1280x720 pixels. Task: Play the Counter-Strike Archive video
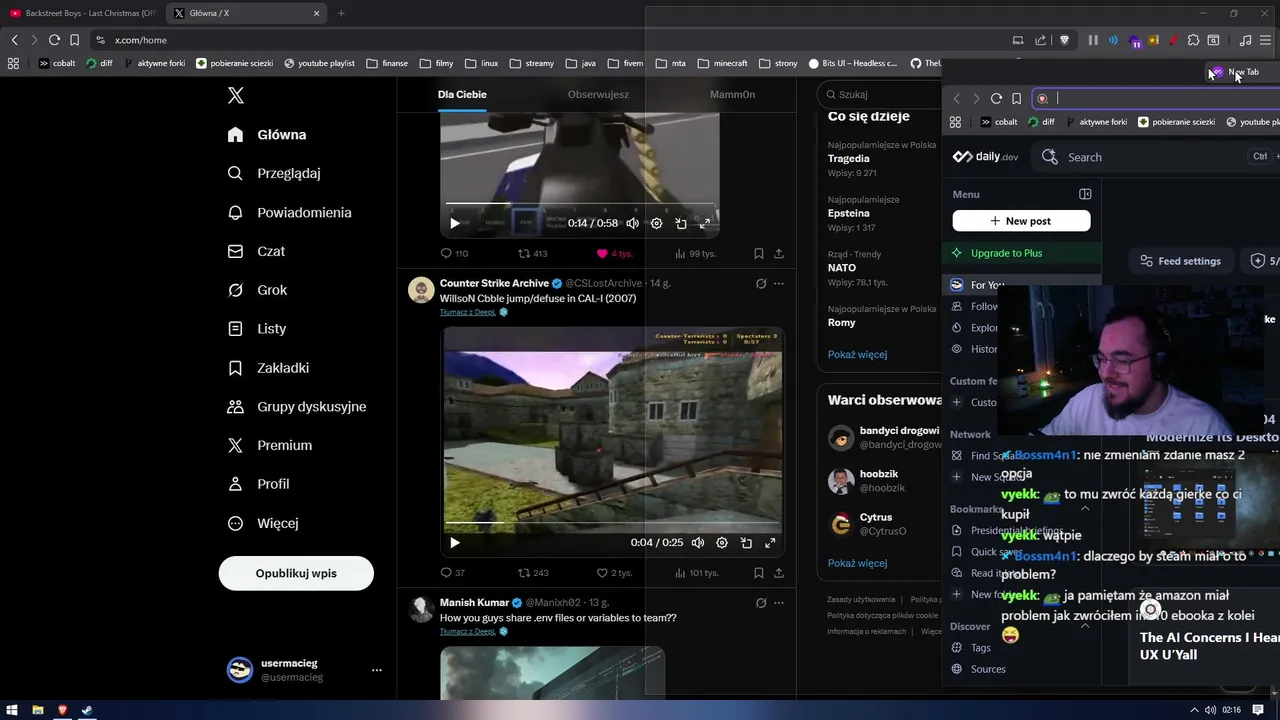coord(455,543)
